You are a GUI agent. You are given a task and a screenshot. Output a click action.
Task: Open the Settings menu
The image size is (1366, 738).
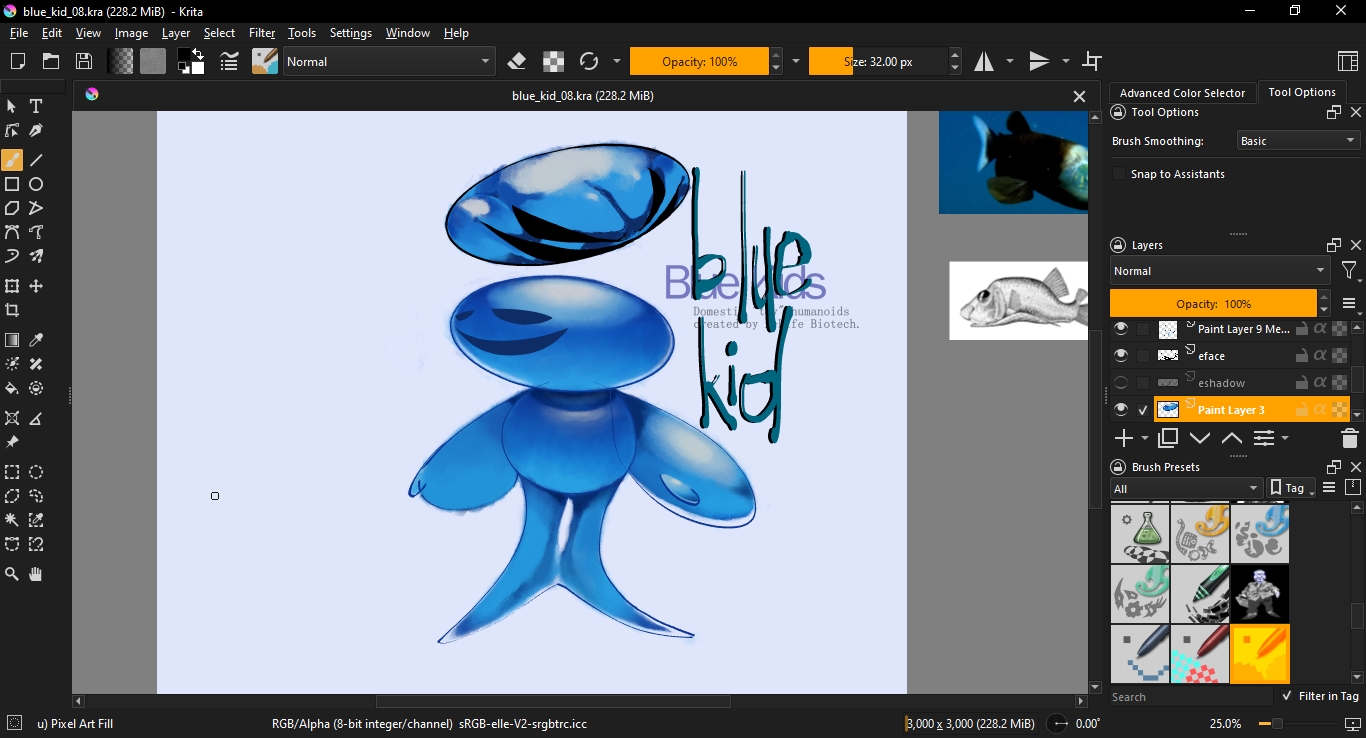(x=351, y=33)
